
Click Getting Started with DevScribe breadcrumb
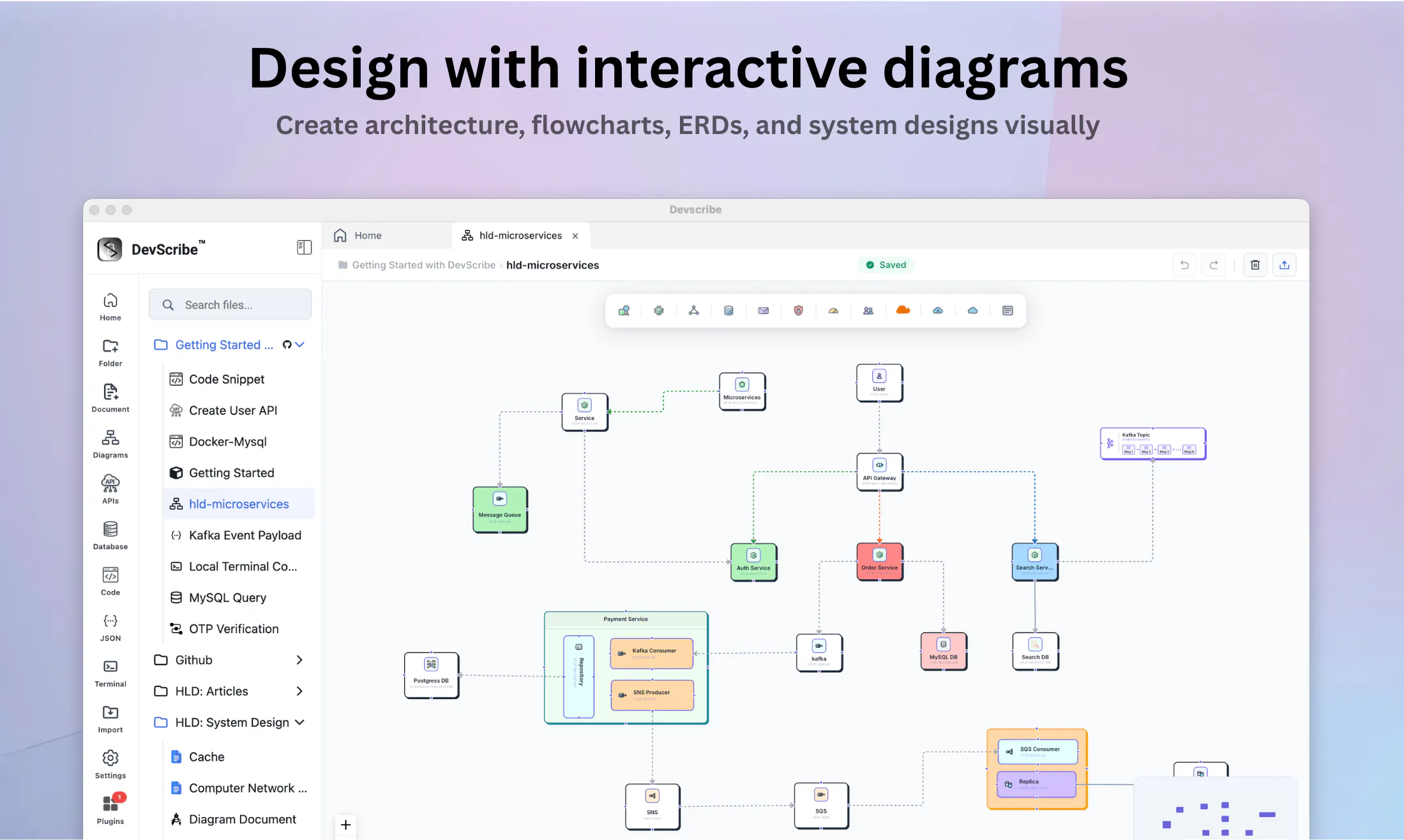[x=423, y=265]
